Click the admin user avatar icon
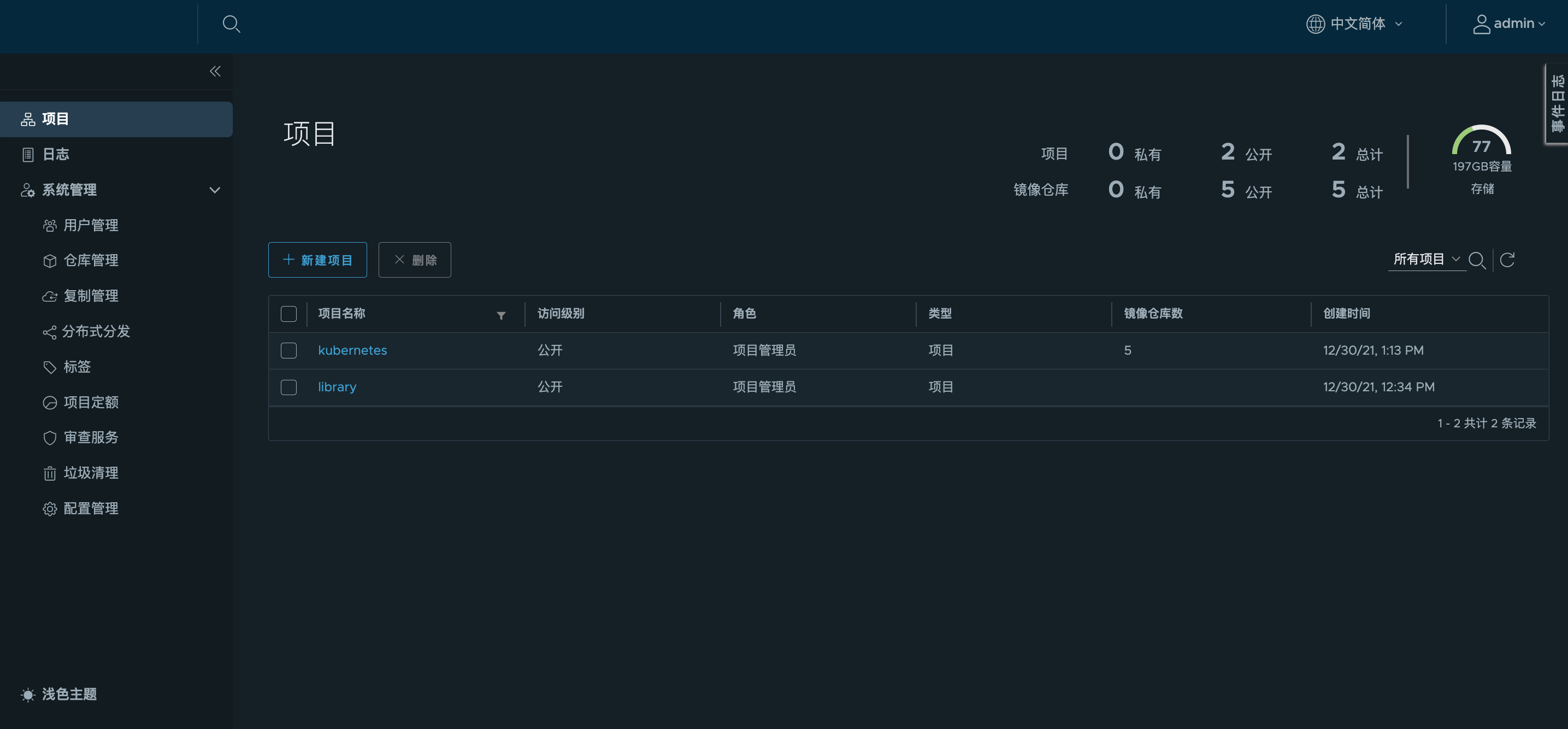Viewport: 1568px width, 729px height. pos(1481,23)
